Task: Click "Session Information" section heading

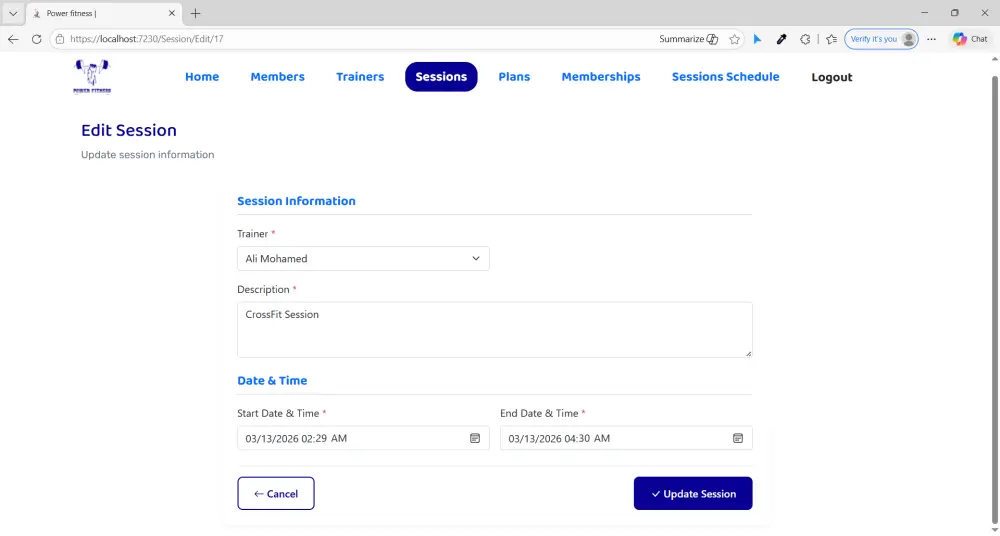Action: click(297, 201)
